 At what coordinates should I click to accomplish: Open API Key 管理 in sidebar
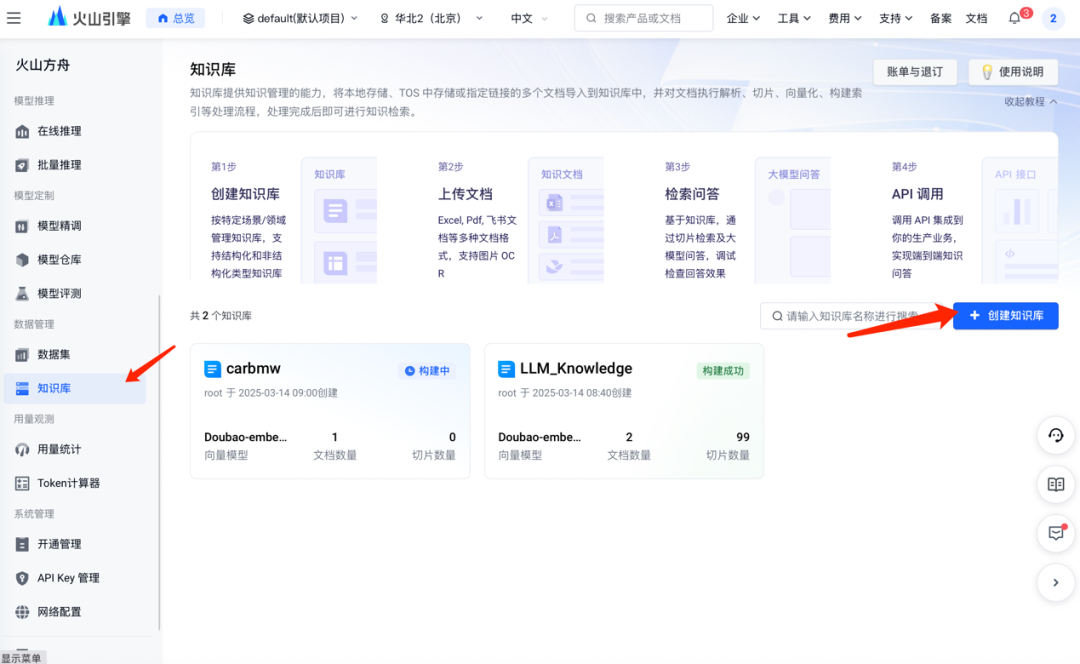[x=68, y=577]
